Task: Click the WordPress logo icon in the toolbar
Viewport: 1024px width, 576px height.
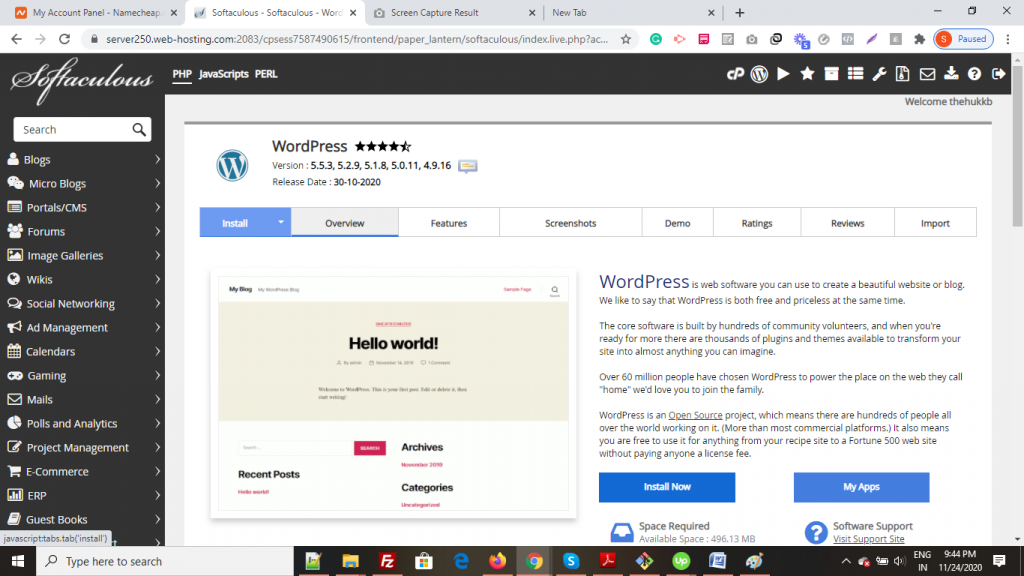Action: (x=760, y=73)
